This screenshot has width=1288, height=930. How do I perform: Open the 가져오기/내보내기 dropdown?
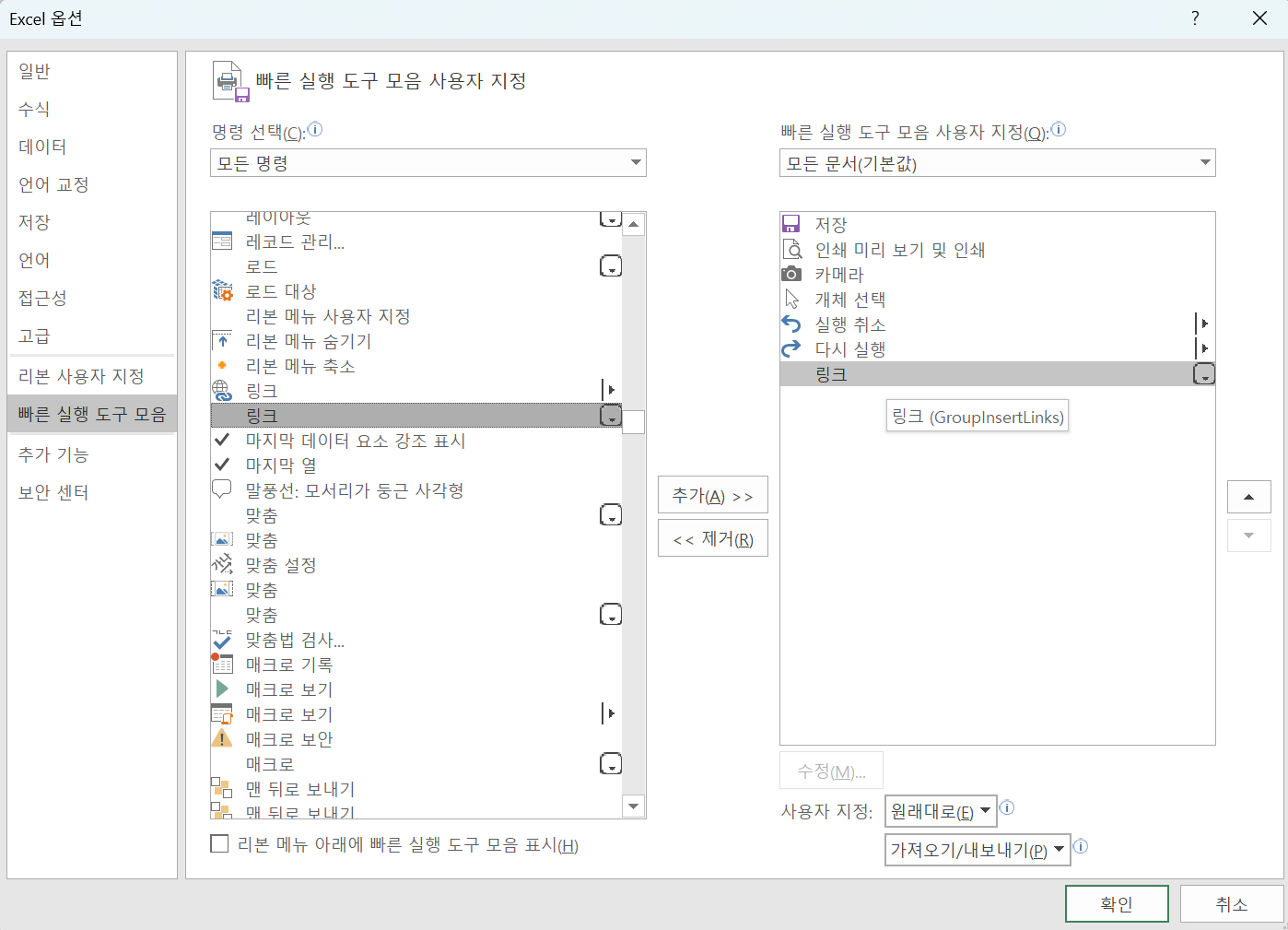coord(978,850)
